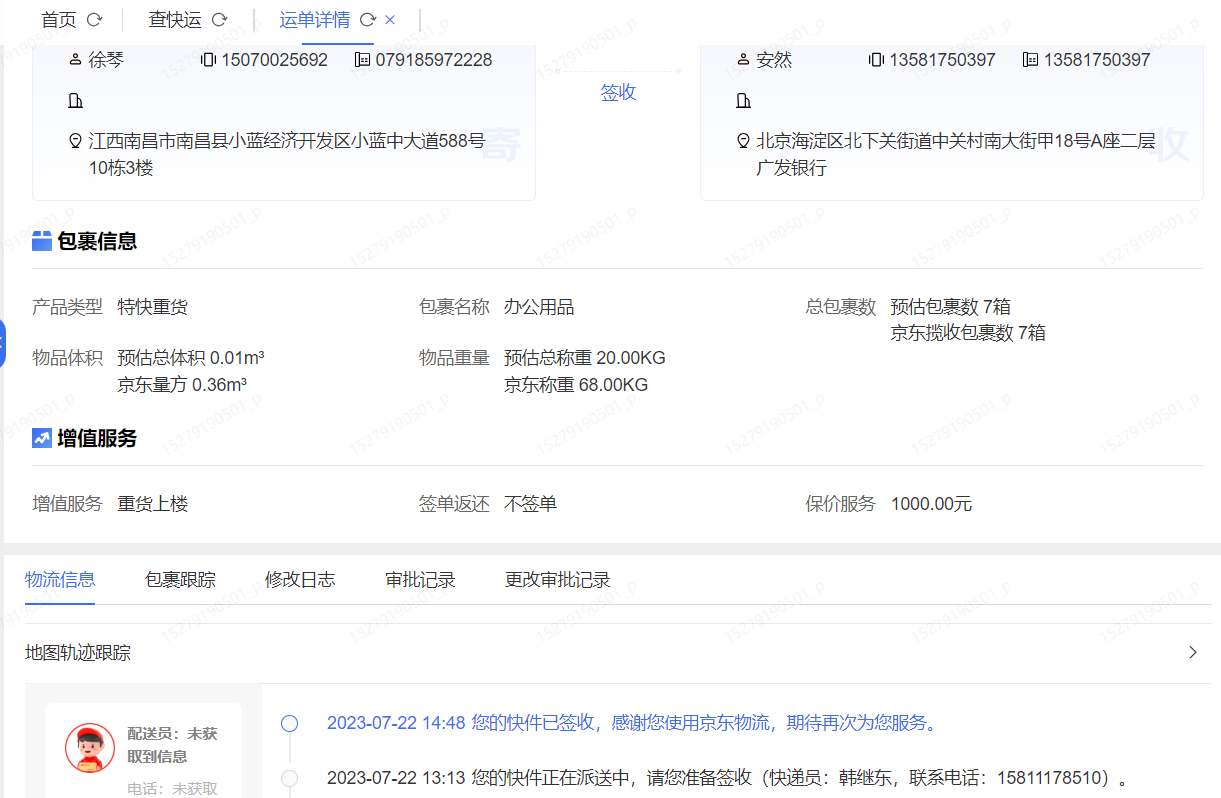Go to the 首页 tab
The width and height of the screenshot is (1221, 798).
58,20
